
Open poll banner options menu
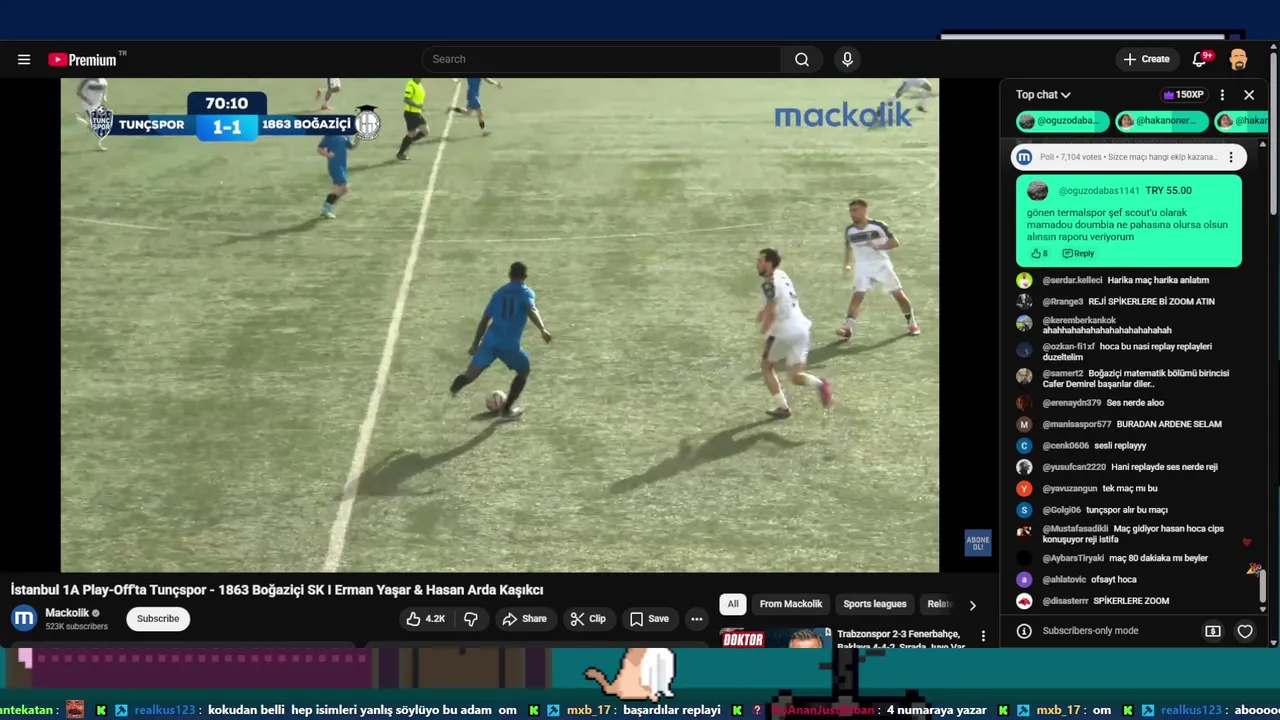1231,157
